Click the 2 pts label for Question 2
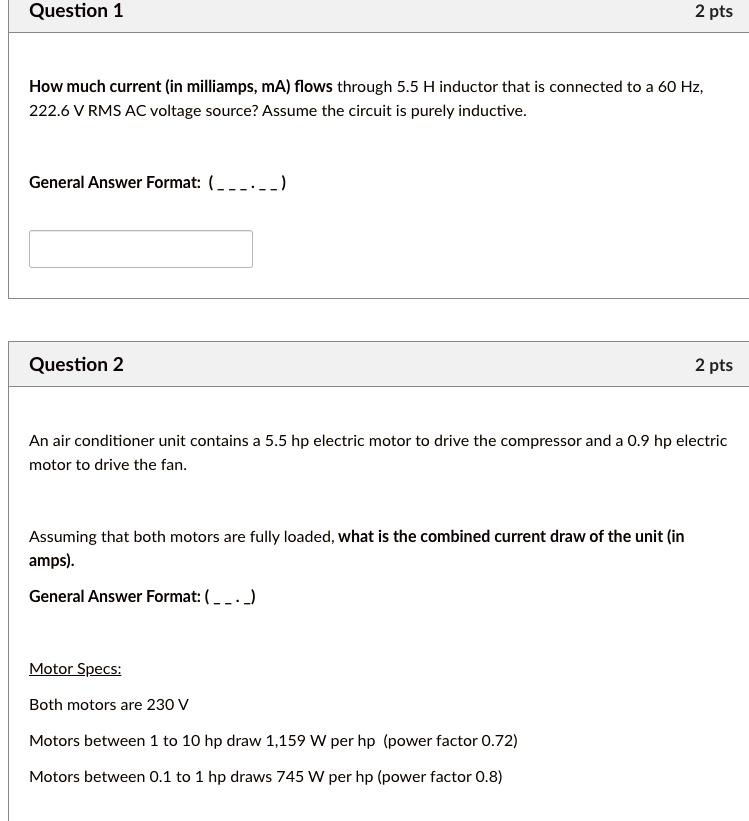 tap(713, 364)
